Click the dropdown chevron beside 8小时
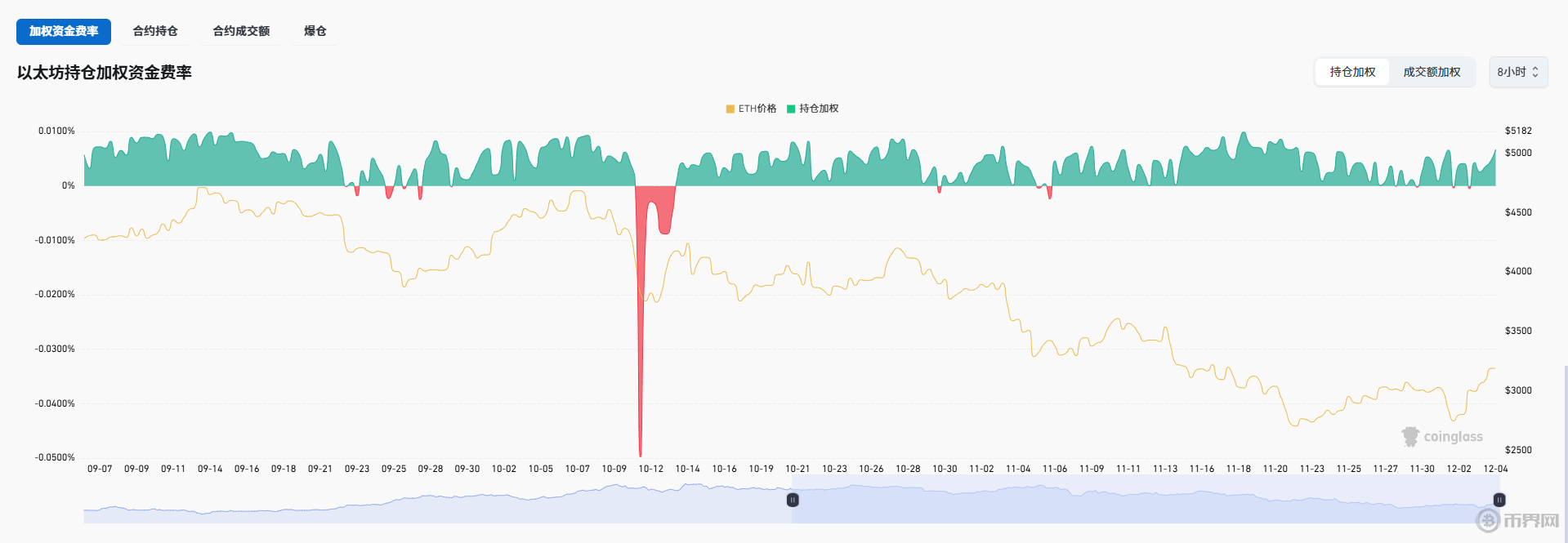This screenshot has width=1568, height=543. tap(1535, 72)
